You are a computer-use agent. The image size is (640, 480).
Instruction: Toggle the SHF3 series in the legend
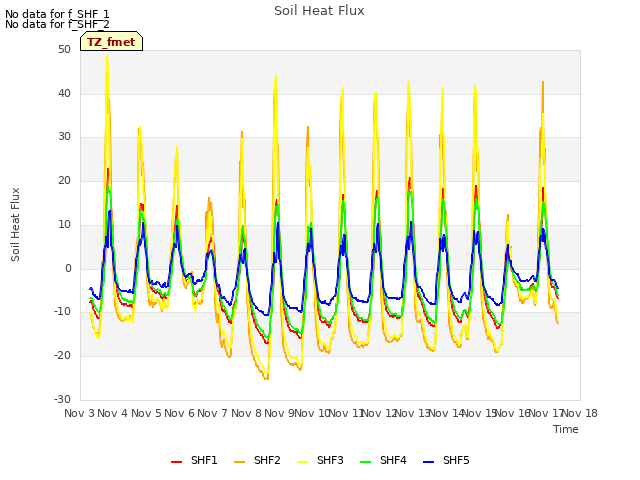click(320, 460)
